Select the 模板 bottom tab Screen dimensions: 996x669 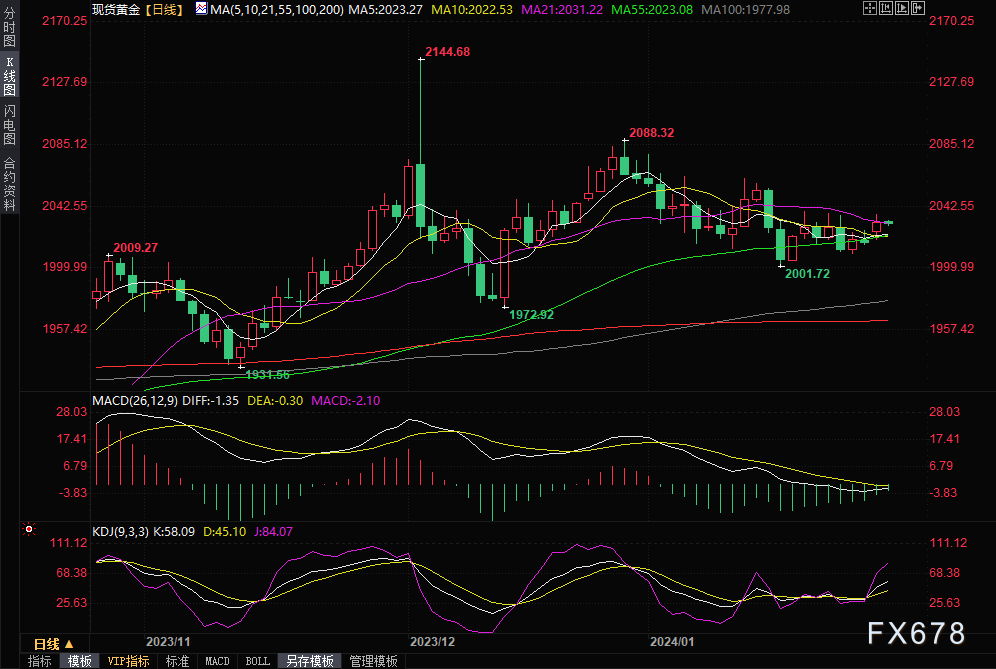coord(79,661)
